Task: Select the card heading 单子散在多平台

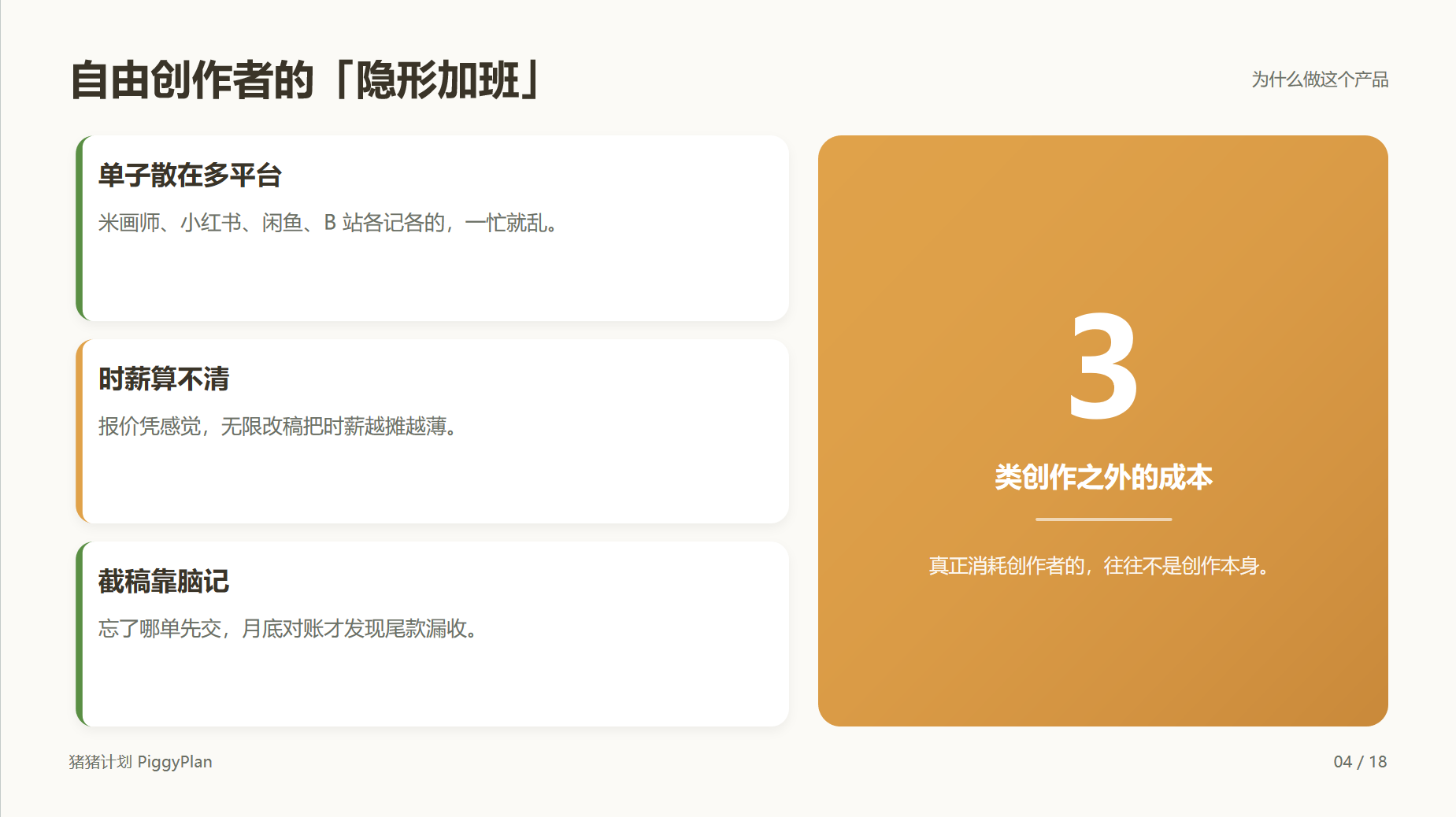Action: pos(190,176)
